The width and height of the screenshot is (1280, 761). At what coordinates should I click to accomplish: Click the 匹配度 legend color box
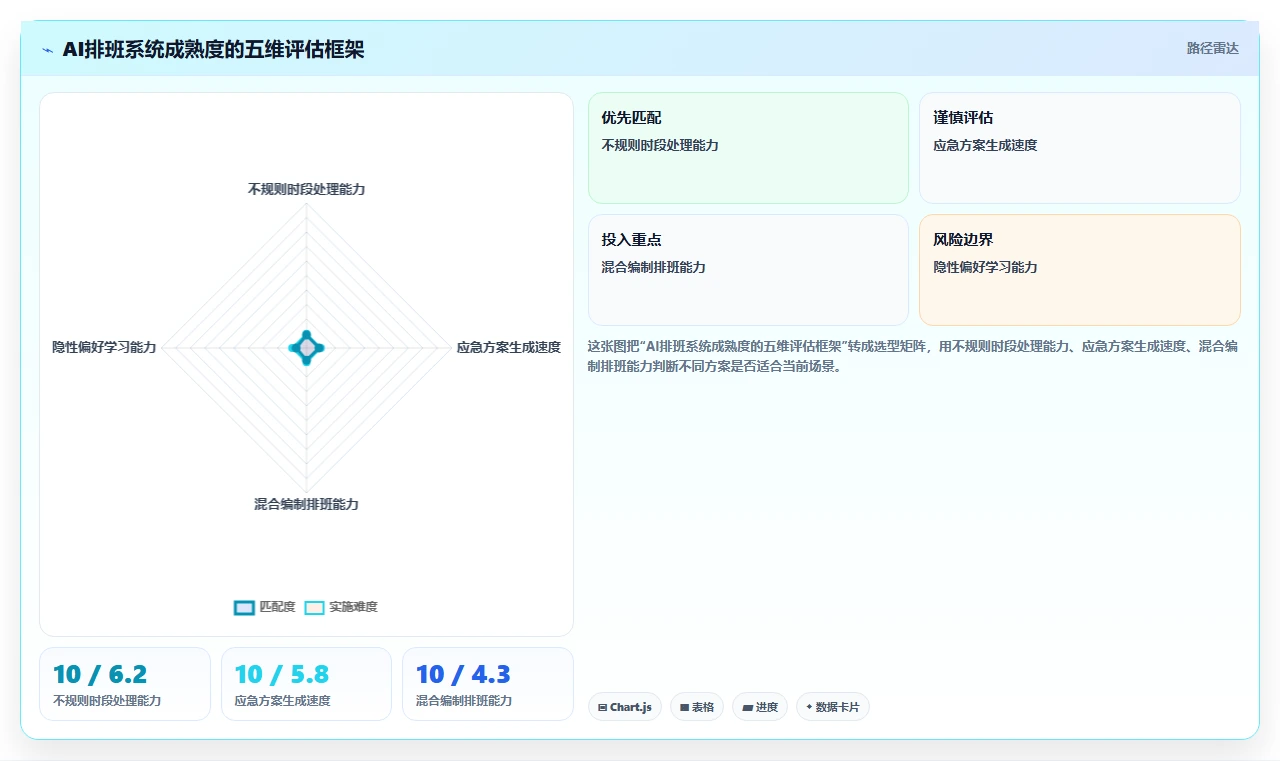pos(244,607)
